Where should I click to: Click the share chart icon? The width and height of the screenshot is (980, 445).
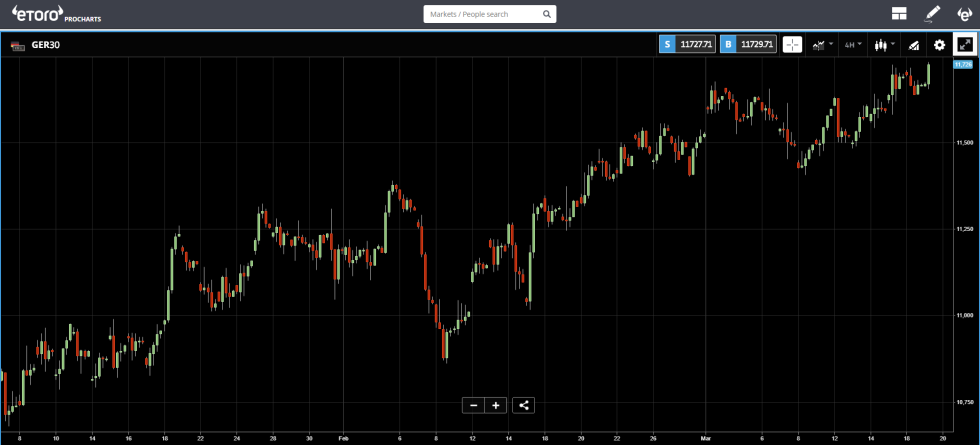click(x=524, y=405)
